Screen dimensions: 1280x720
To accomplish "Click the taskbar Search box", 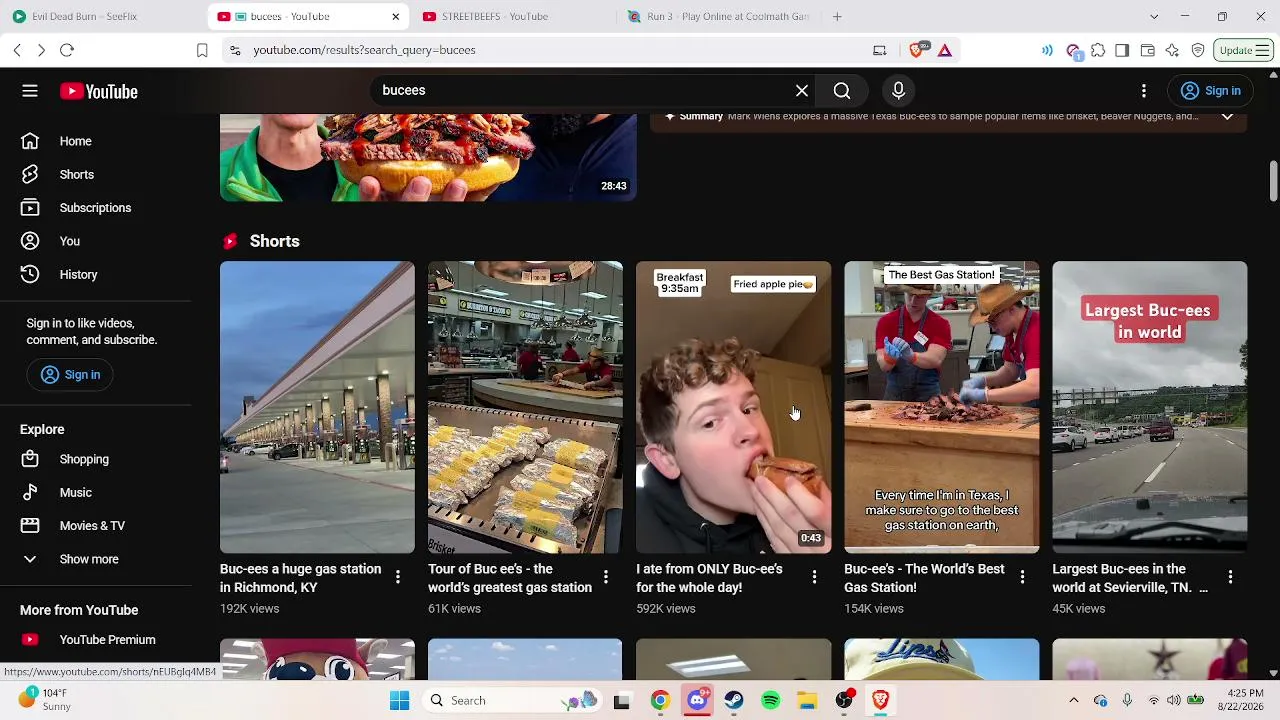I will click(513, 701).
